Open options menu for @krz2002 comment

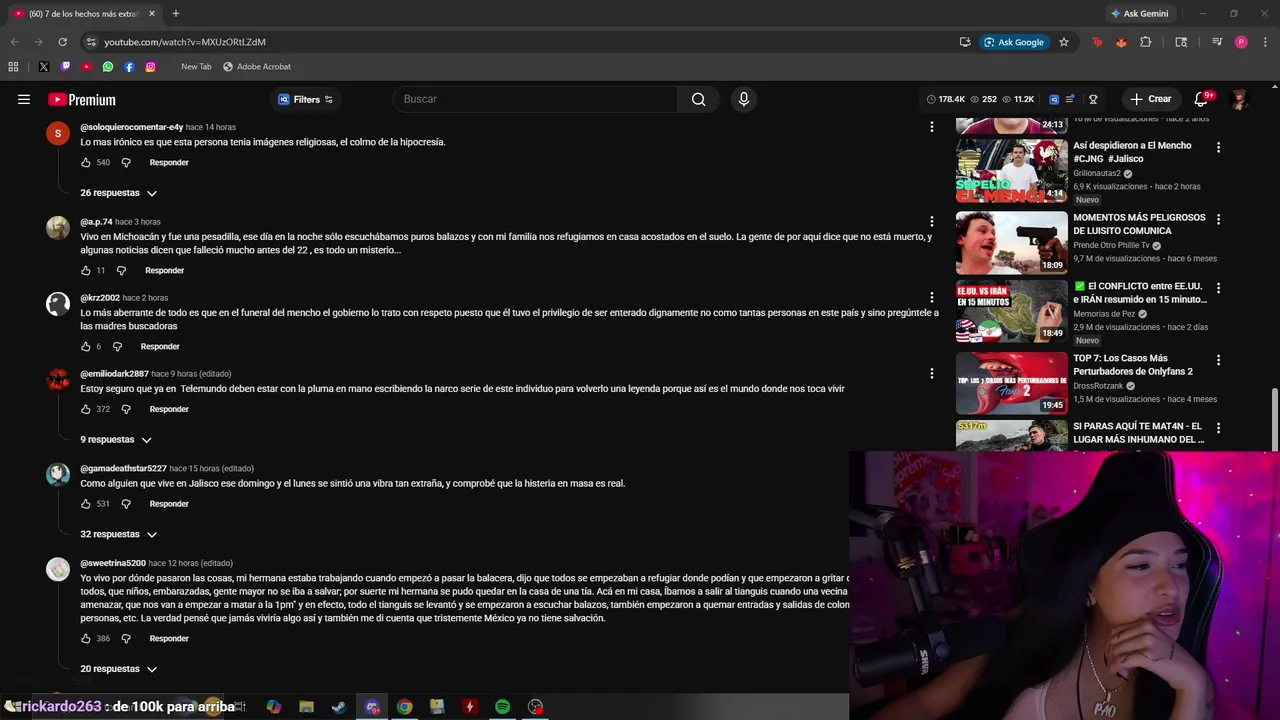(931, 297)
